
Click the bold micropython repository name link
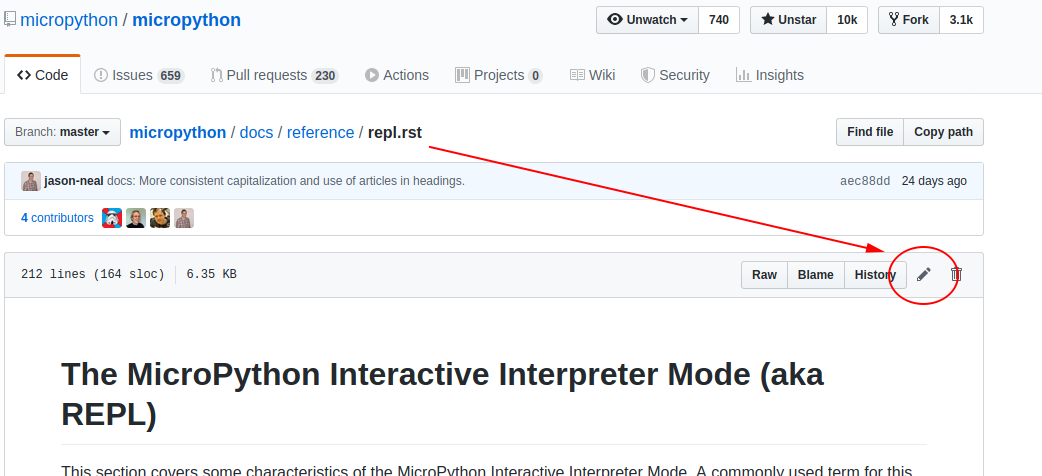pos(186,19)
